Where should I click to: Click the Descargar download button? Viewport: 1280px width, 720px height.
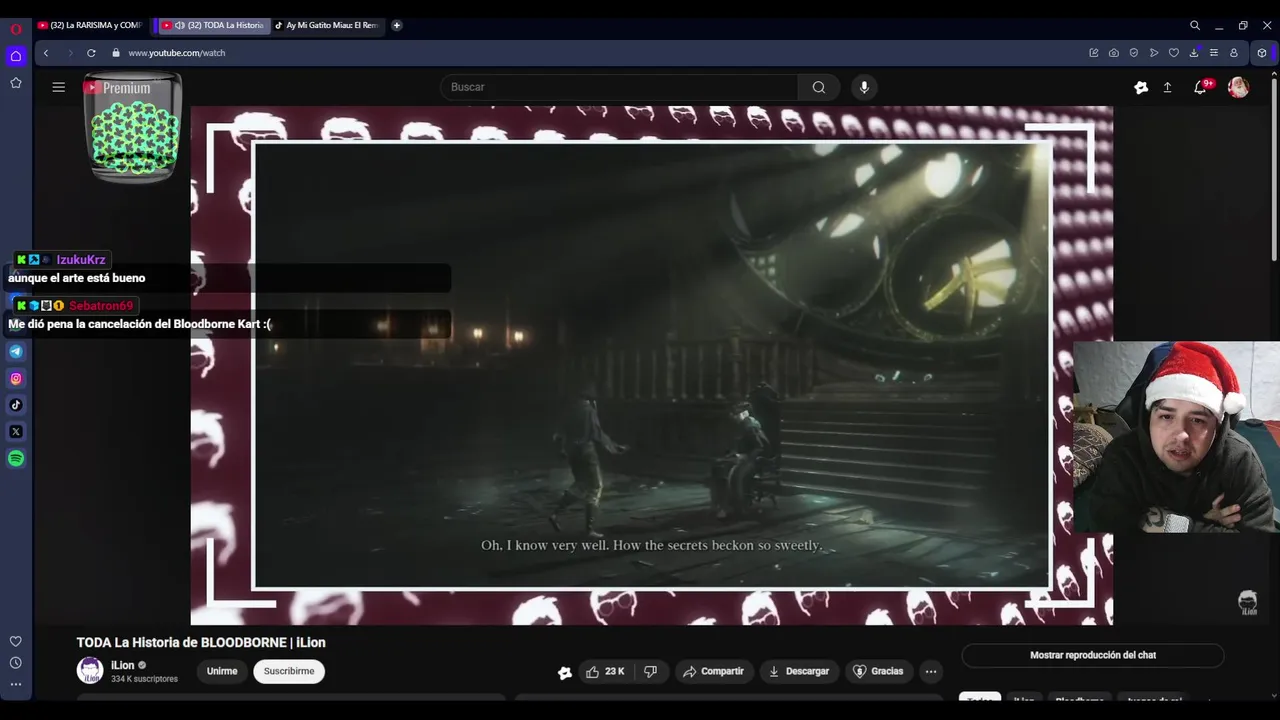[799, 671]
